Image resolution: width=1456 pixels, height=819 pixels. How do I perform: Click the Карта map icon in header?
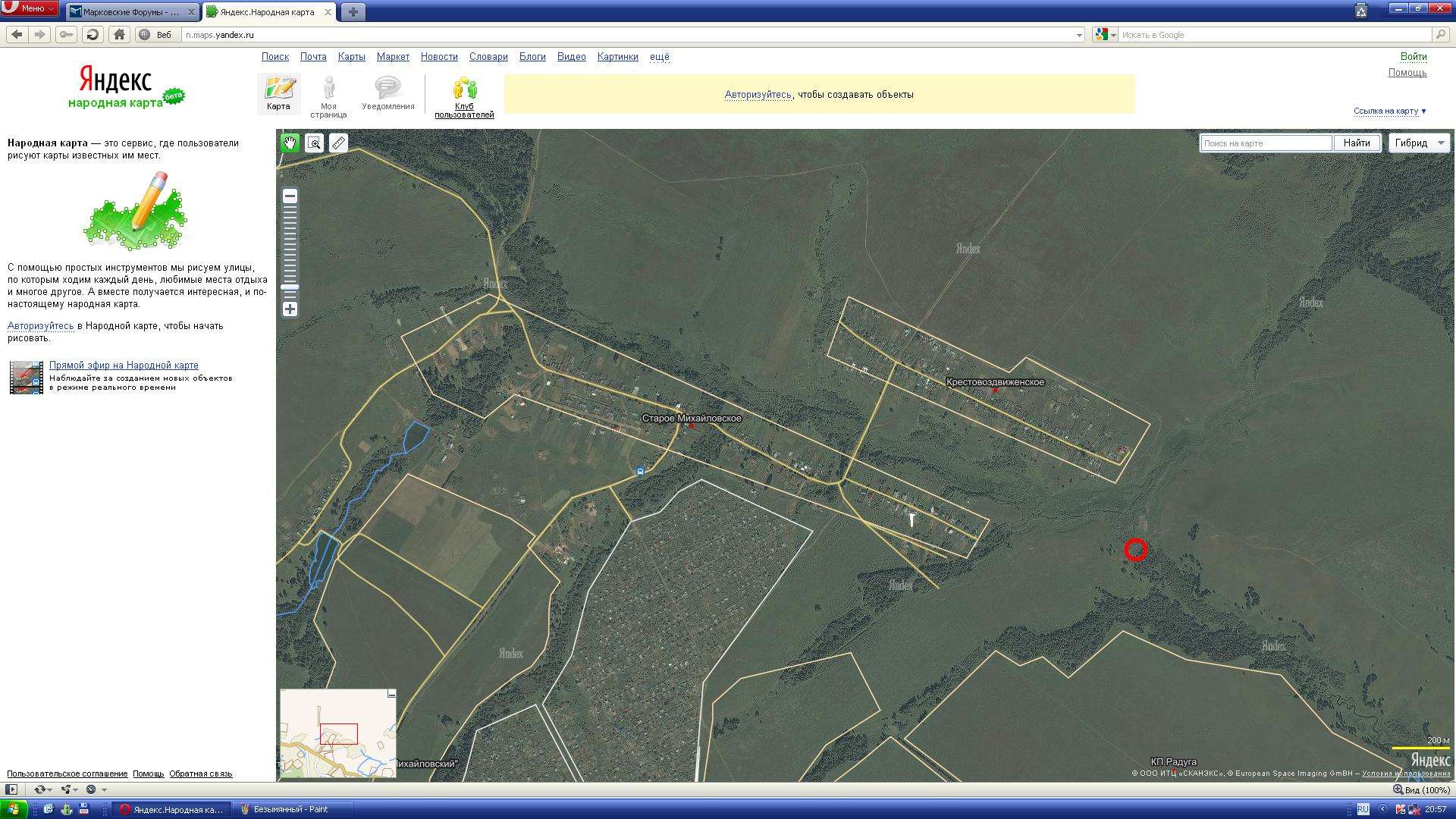[x=278, y=93]
